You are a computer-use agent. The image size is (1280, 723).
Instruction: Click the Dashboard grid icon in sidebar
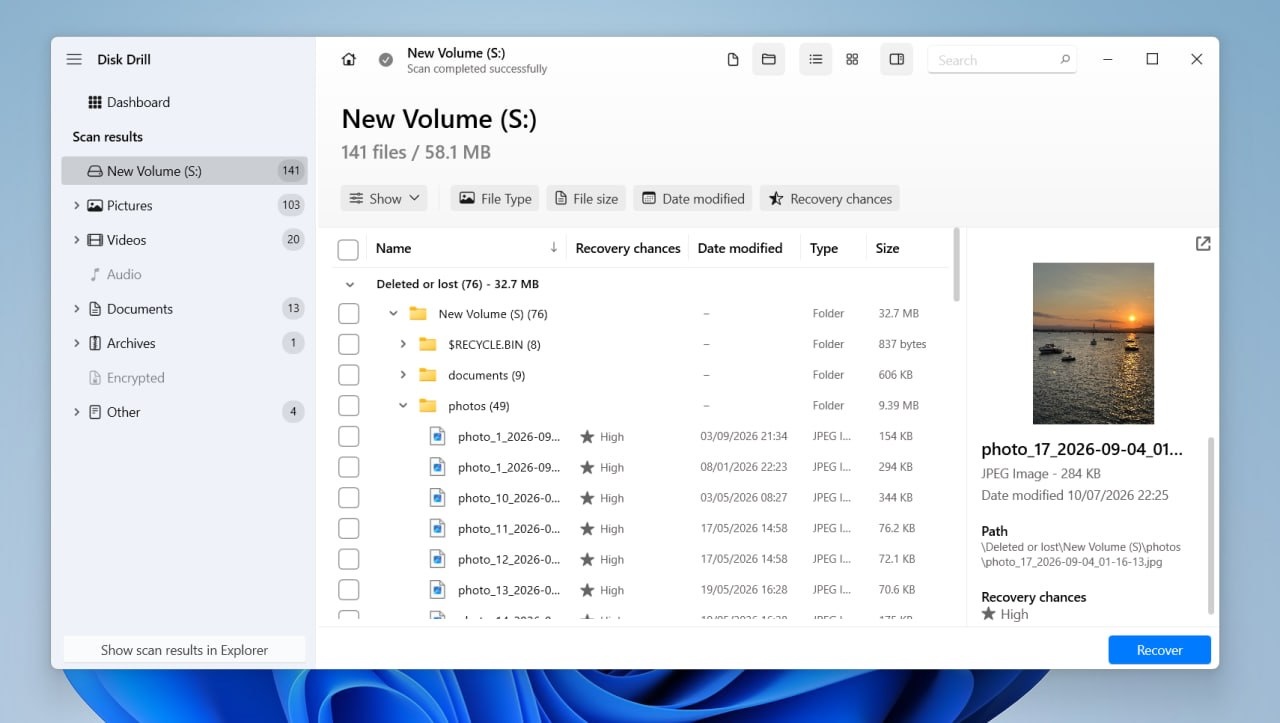[x=95, y=102]
